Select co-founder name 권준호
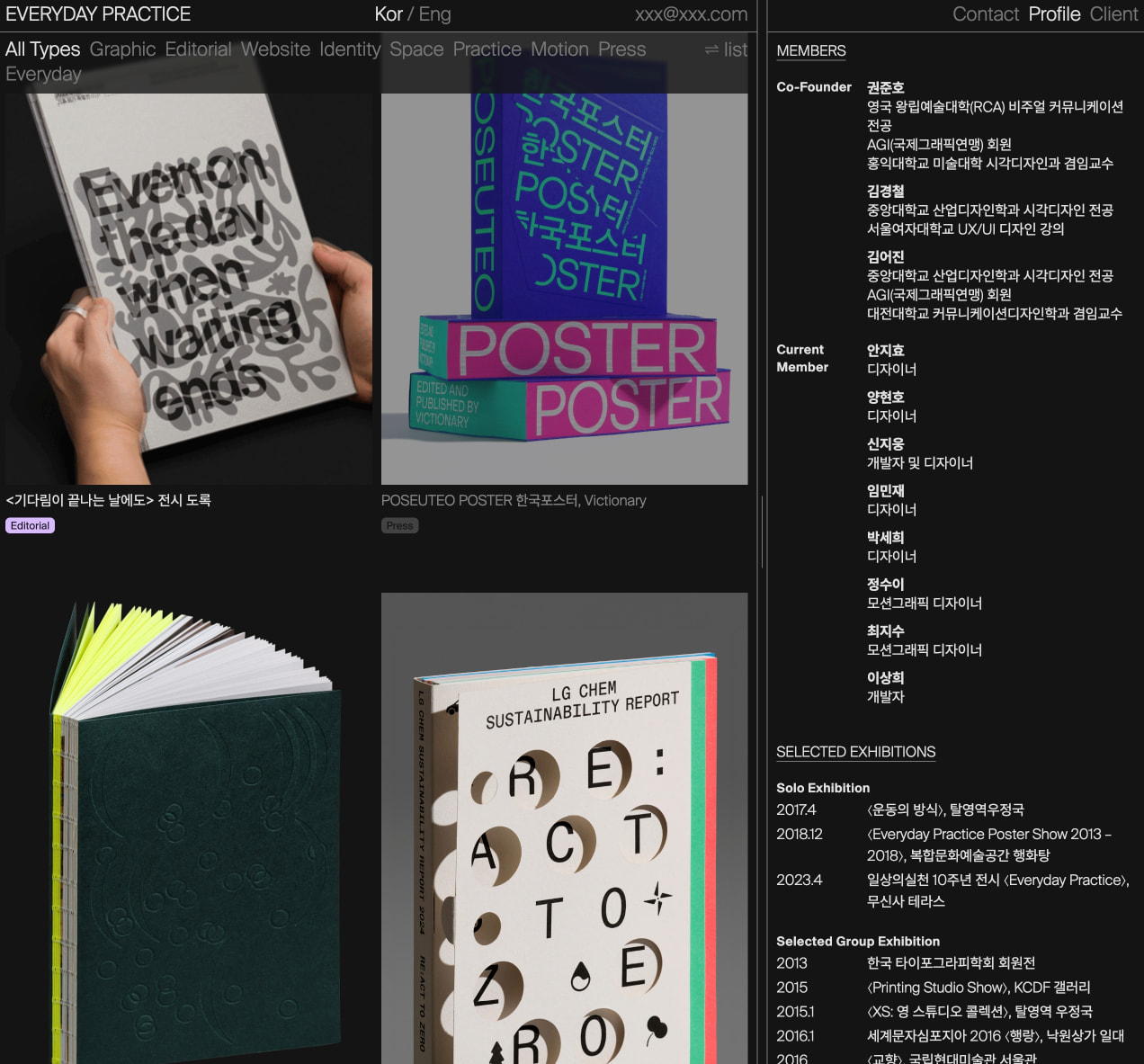This screenshot has width=1144, height=1064. click(886, 87)
